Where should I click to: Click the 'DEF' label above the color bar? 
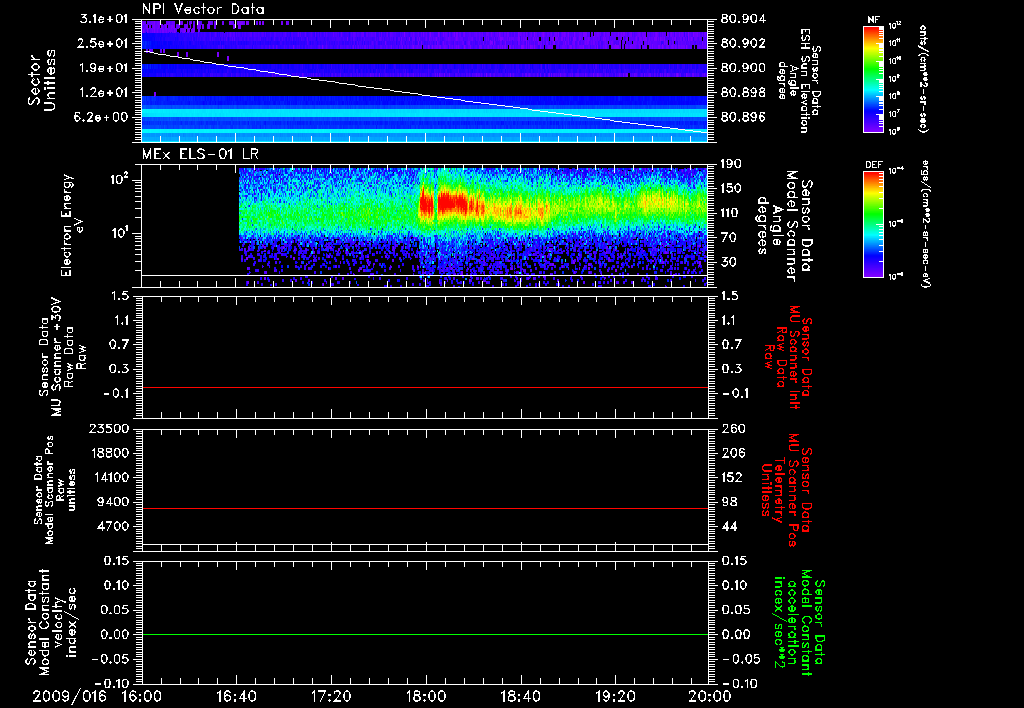click(x=873, y=165)
